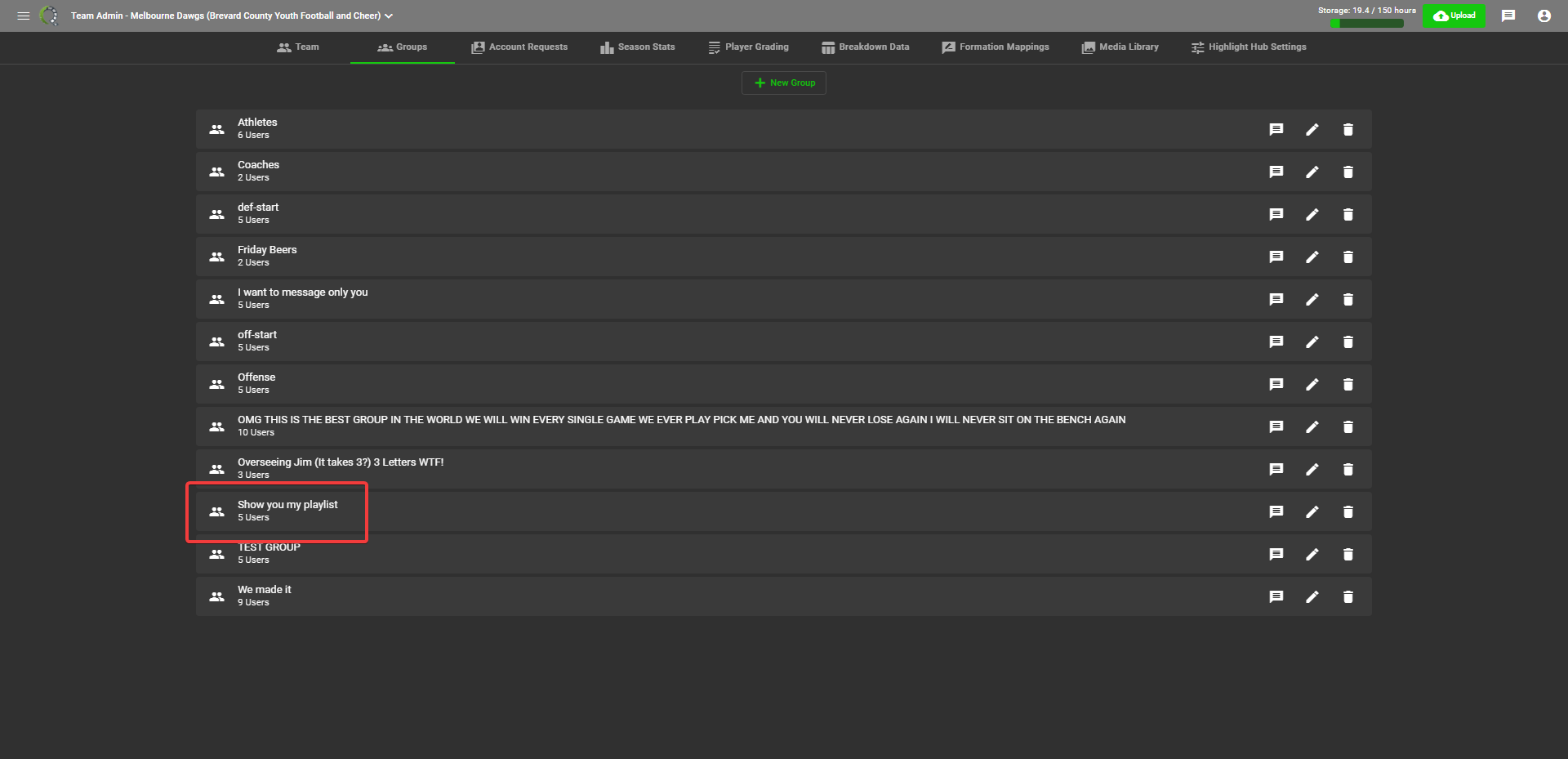Select the Show you my playlist name
Viewport: 1568px width, 759px height.
click(x=287, y=505)
